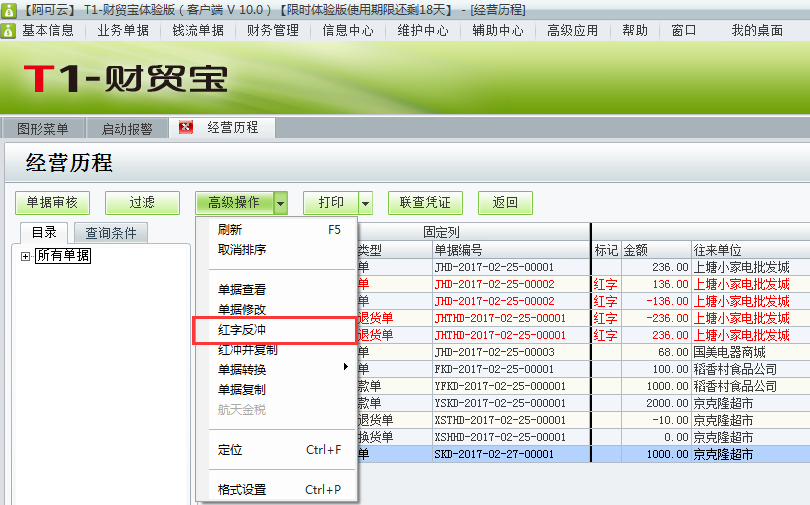This screenshot has height=505, width=810.
Task: Open the 窗口 menu
Action: tap(683, 30)
